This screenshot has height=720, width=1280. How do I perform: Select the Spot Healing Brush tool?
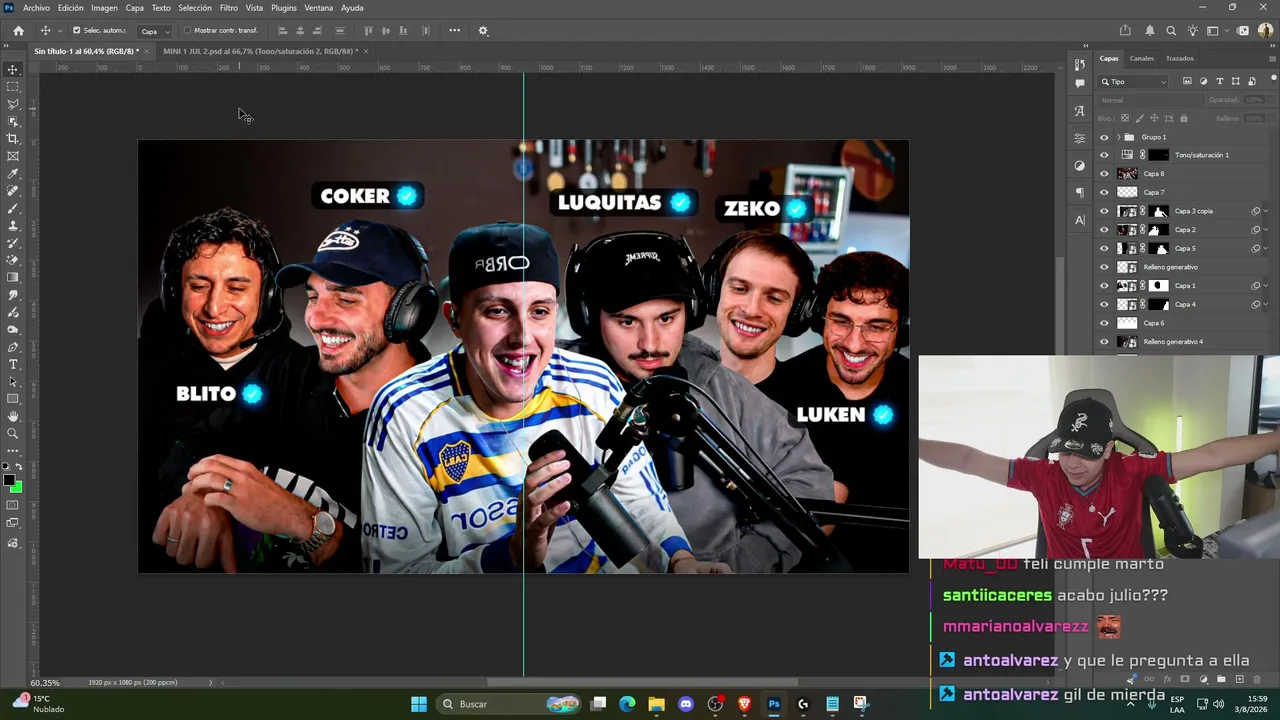[13, 191]
